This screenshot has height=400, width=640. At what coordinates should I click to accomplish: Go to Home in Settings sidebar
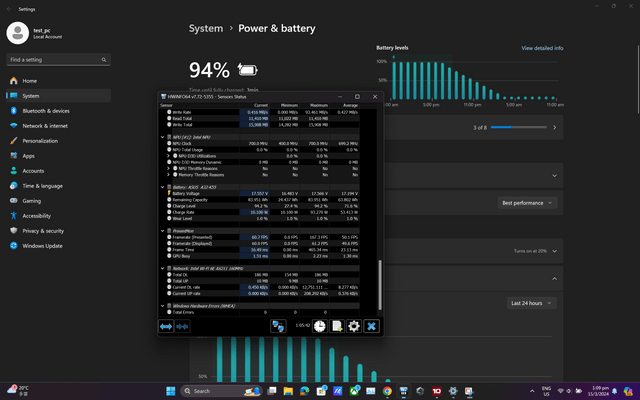[x=58, y=81]
